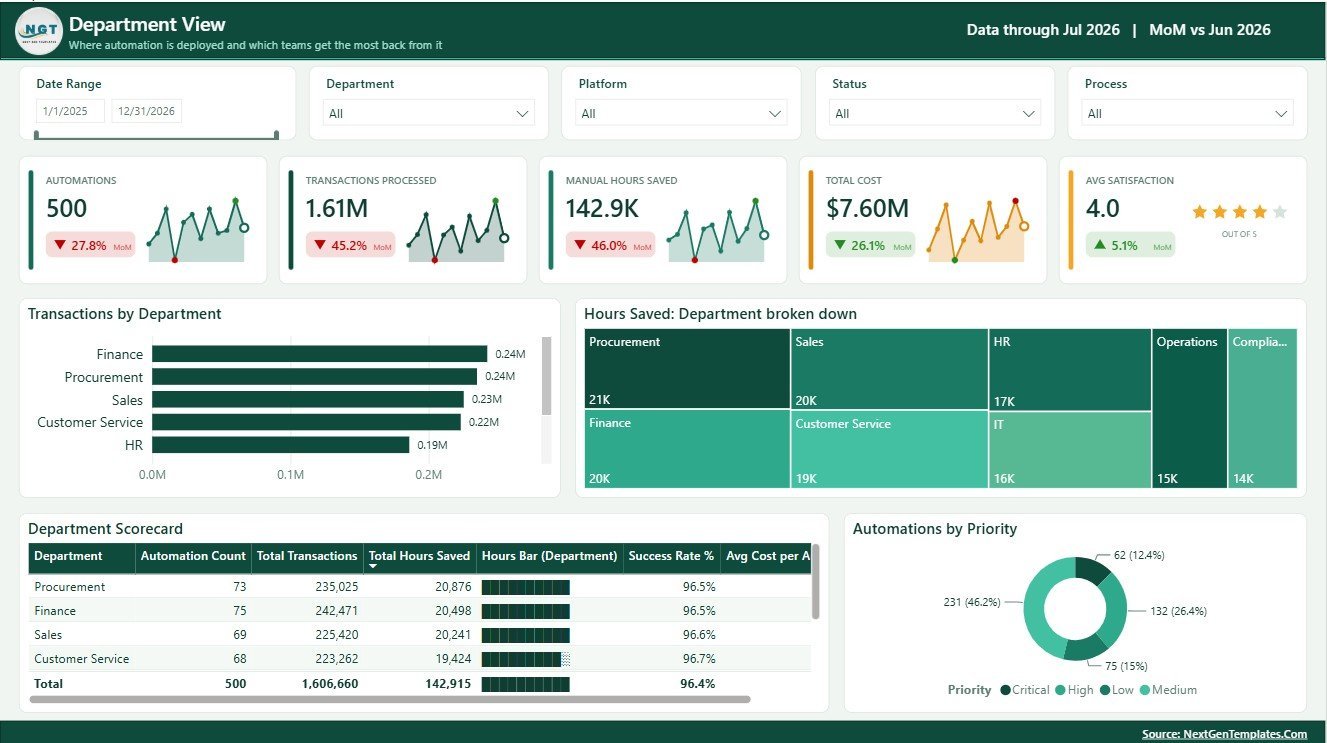Sort by Success Rate % header
The height and width of the screenshot is (743, 1327).
(x=671, y=557)
